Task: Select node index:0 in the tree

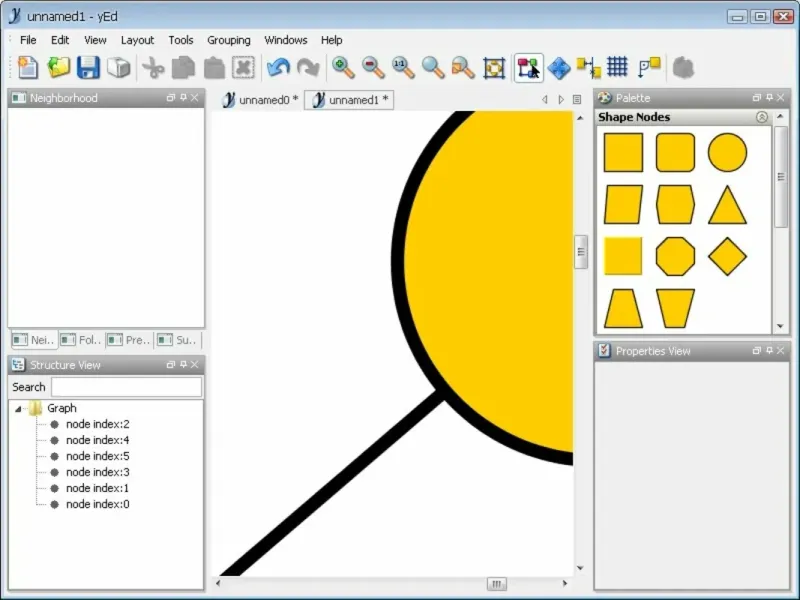Action: coord(97,504)
